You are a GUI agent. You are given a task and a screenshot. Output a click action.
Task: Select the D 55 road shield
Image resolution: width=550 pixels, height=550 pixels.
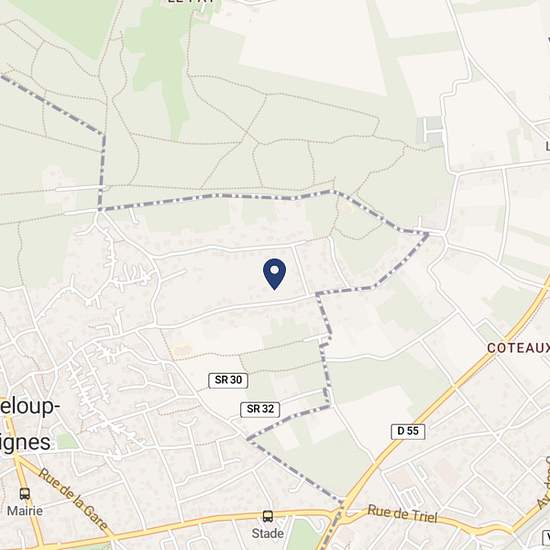coord(408,431)
